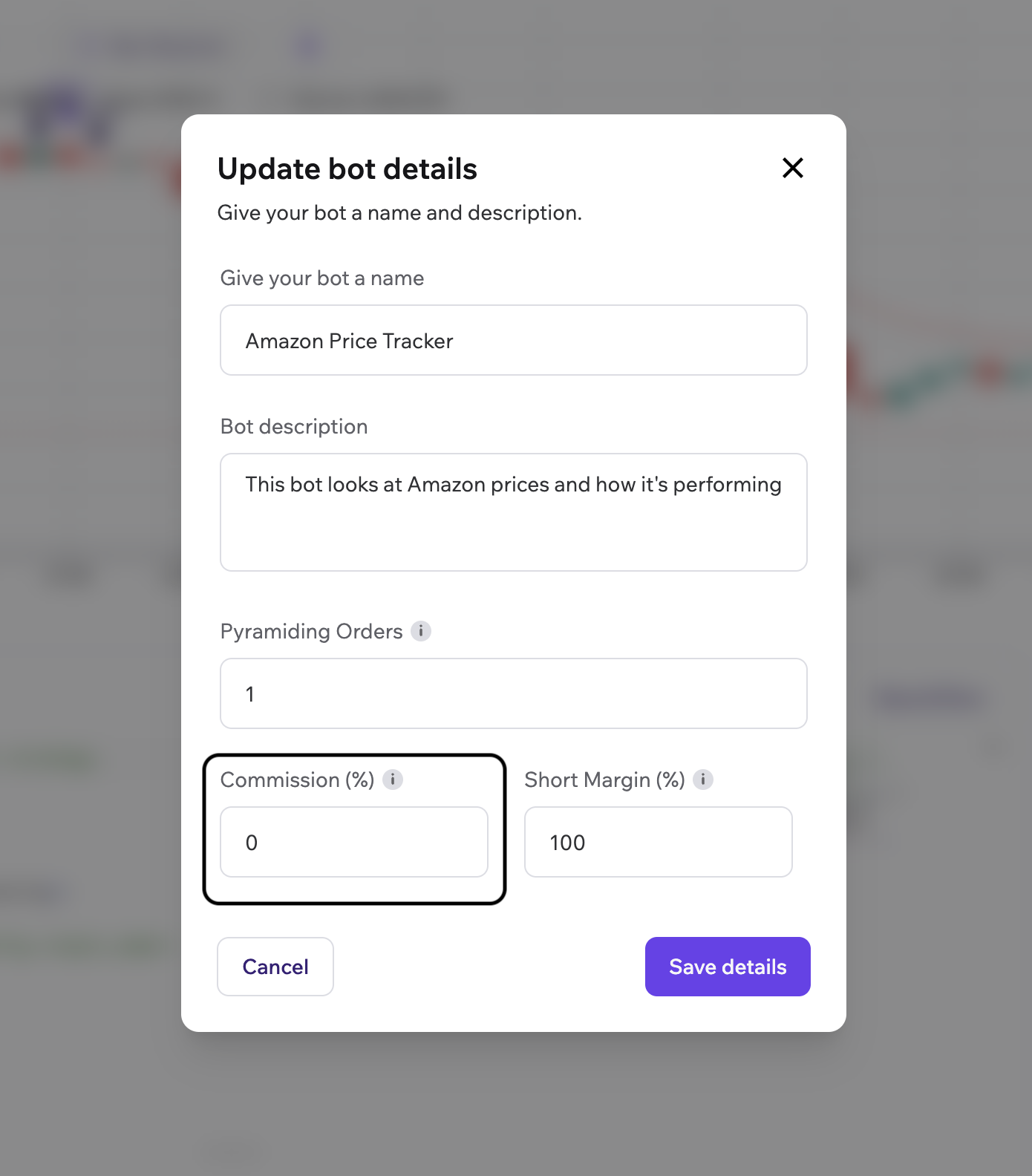Click the "Pyramiding Orders" label text
This screenshot has height=1176, width=1032.
tap(311, 632)
